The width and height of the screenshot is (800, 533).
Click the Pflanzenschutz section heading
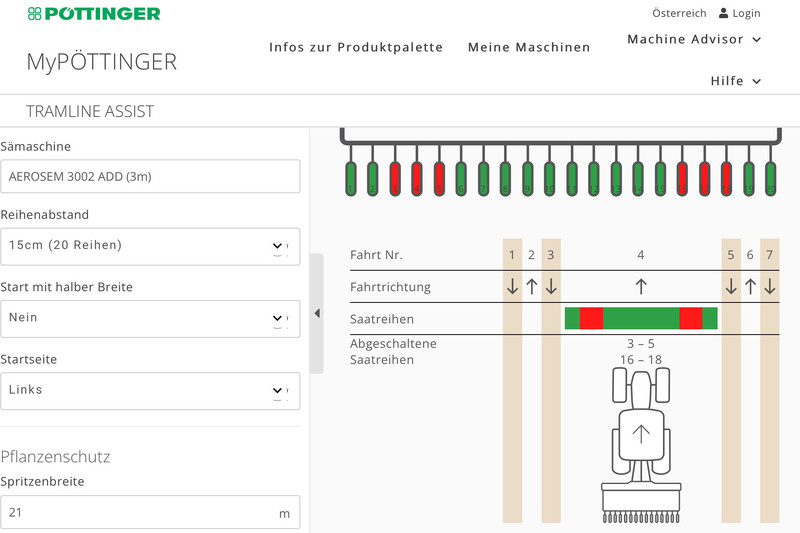[x=55, y=456]
